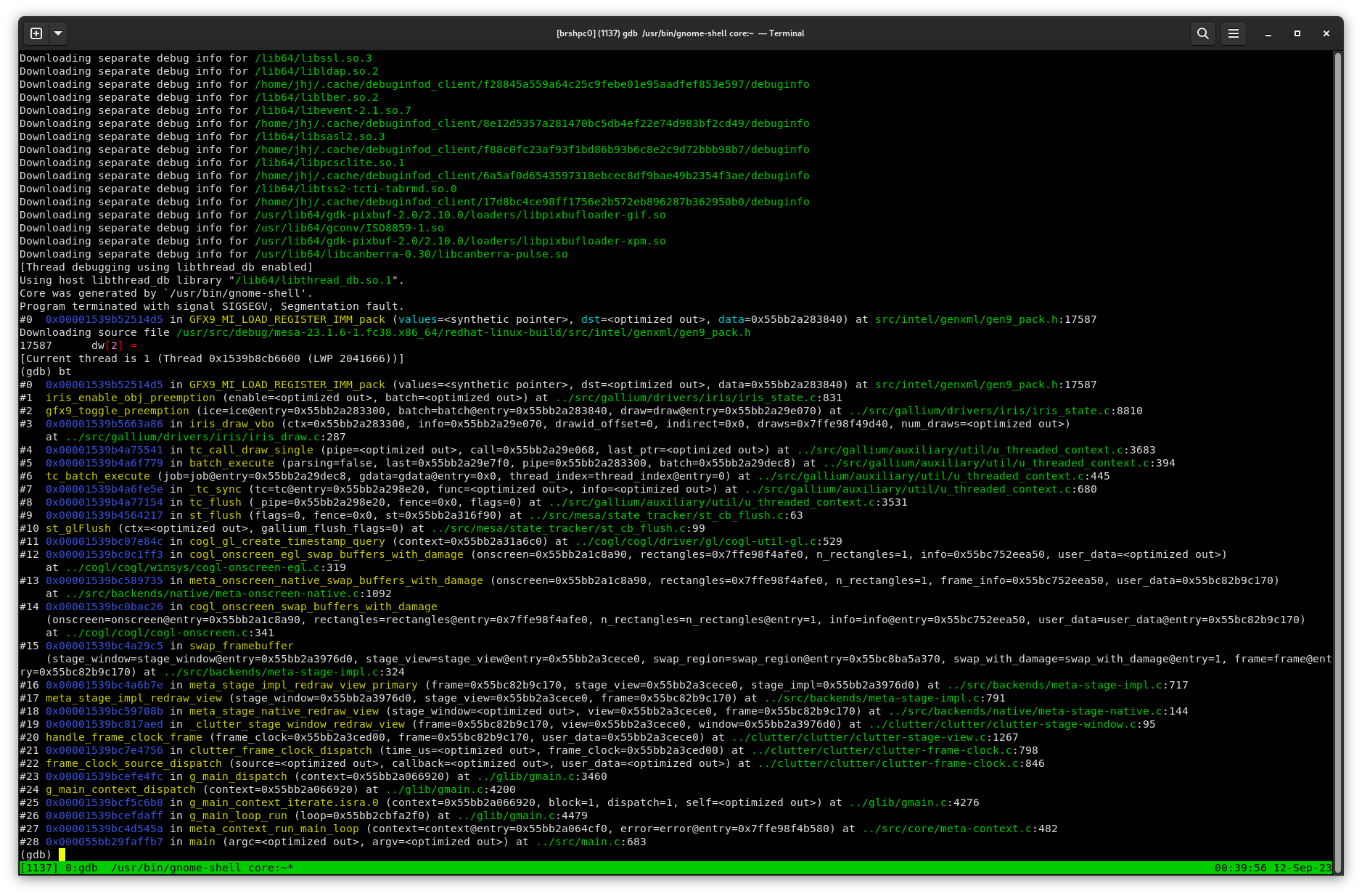Image resolution: width=1362 pixels, height=896 pixels.
Task: Click st_flush in frame #9
Action: click(216, 515)
